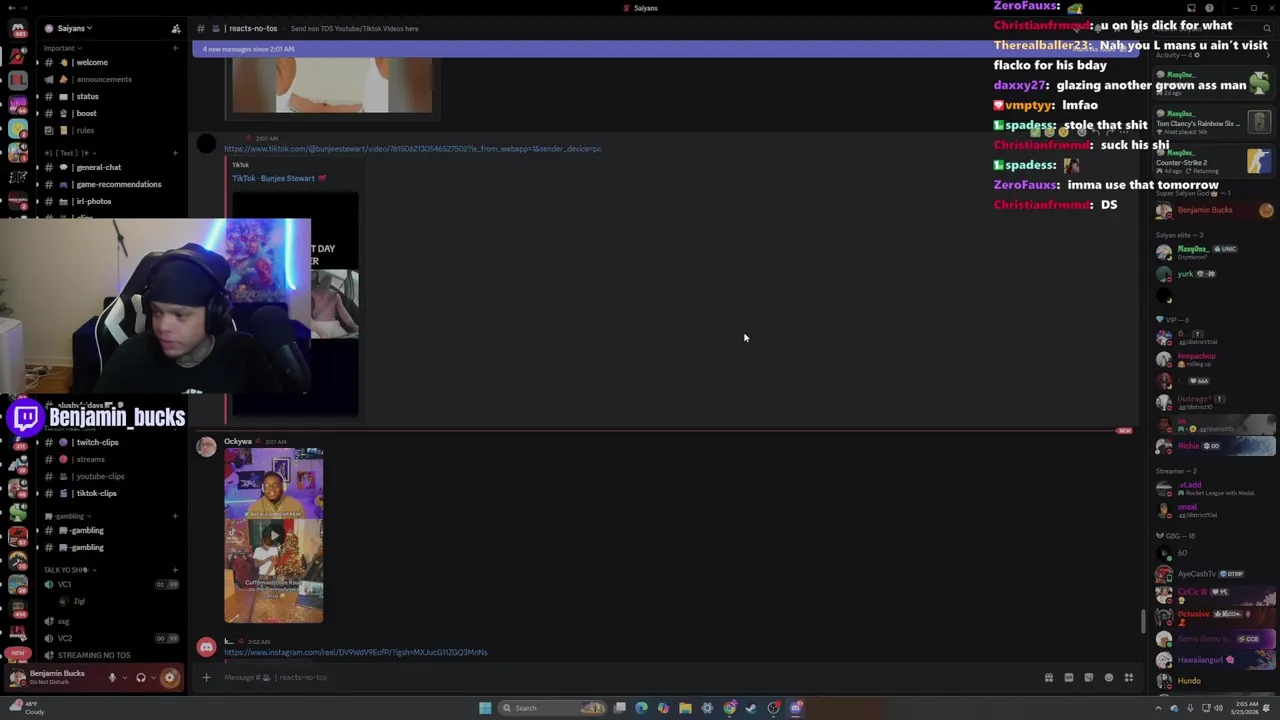Image resolution: width=1280 pixels, height=720 pixels.
Task: Open the instagram.com reel link
Action: (x=355, y=652)
